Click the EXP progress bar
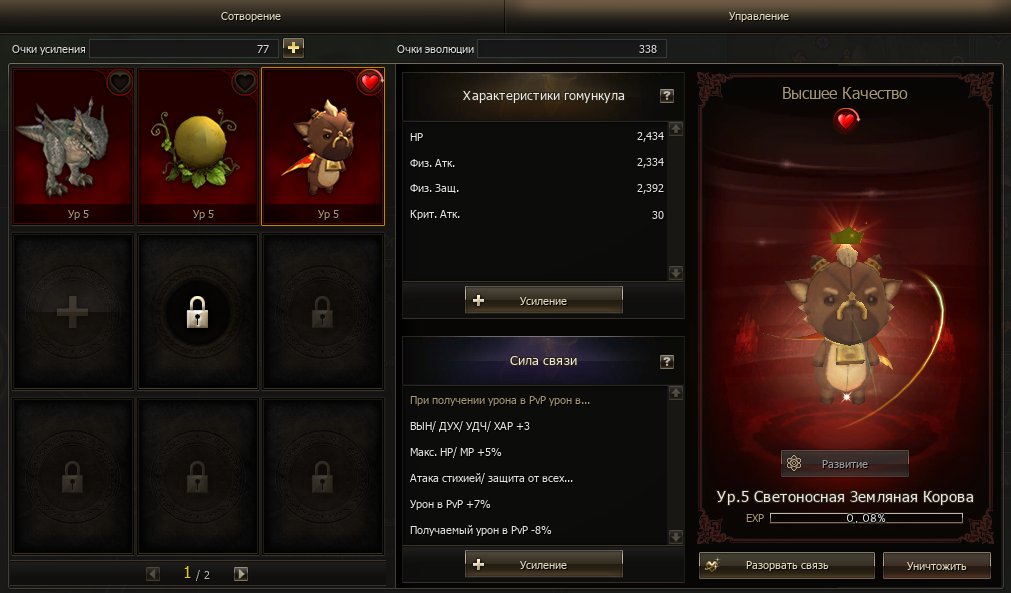Image resolution: width=1011 pixels, height=593 pixels. pos(866,518)
